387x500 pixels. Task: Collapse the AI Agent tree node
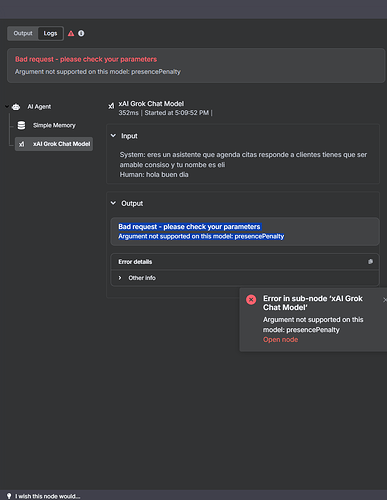[7, 107]
